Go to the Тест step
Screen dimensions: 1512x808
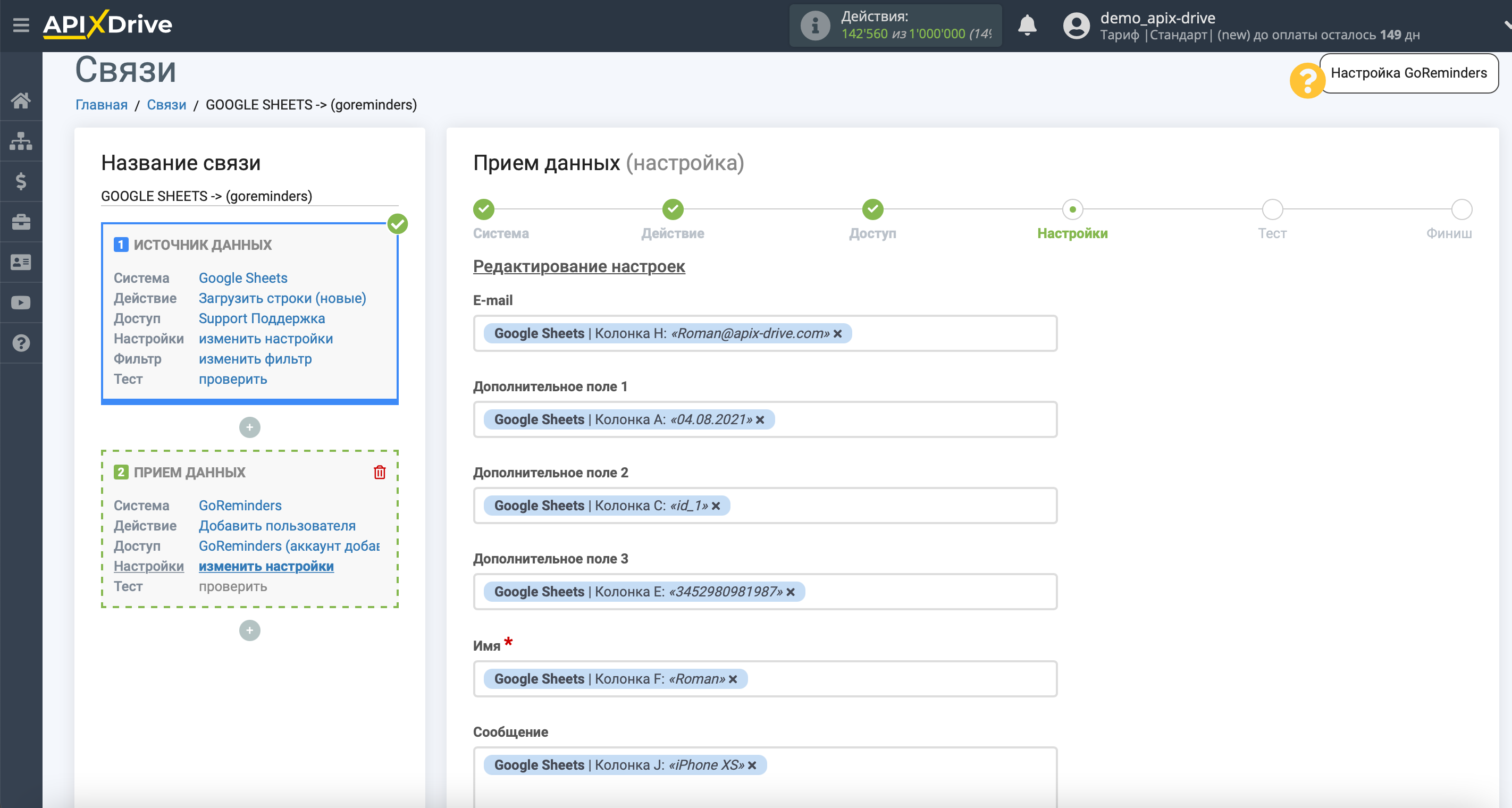[x=1272, y=209]
